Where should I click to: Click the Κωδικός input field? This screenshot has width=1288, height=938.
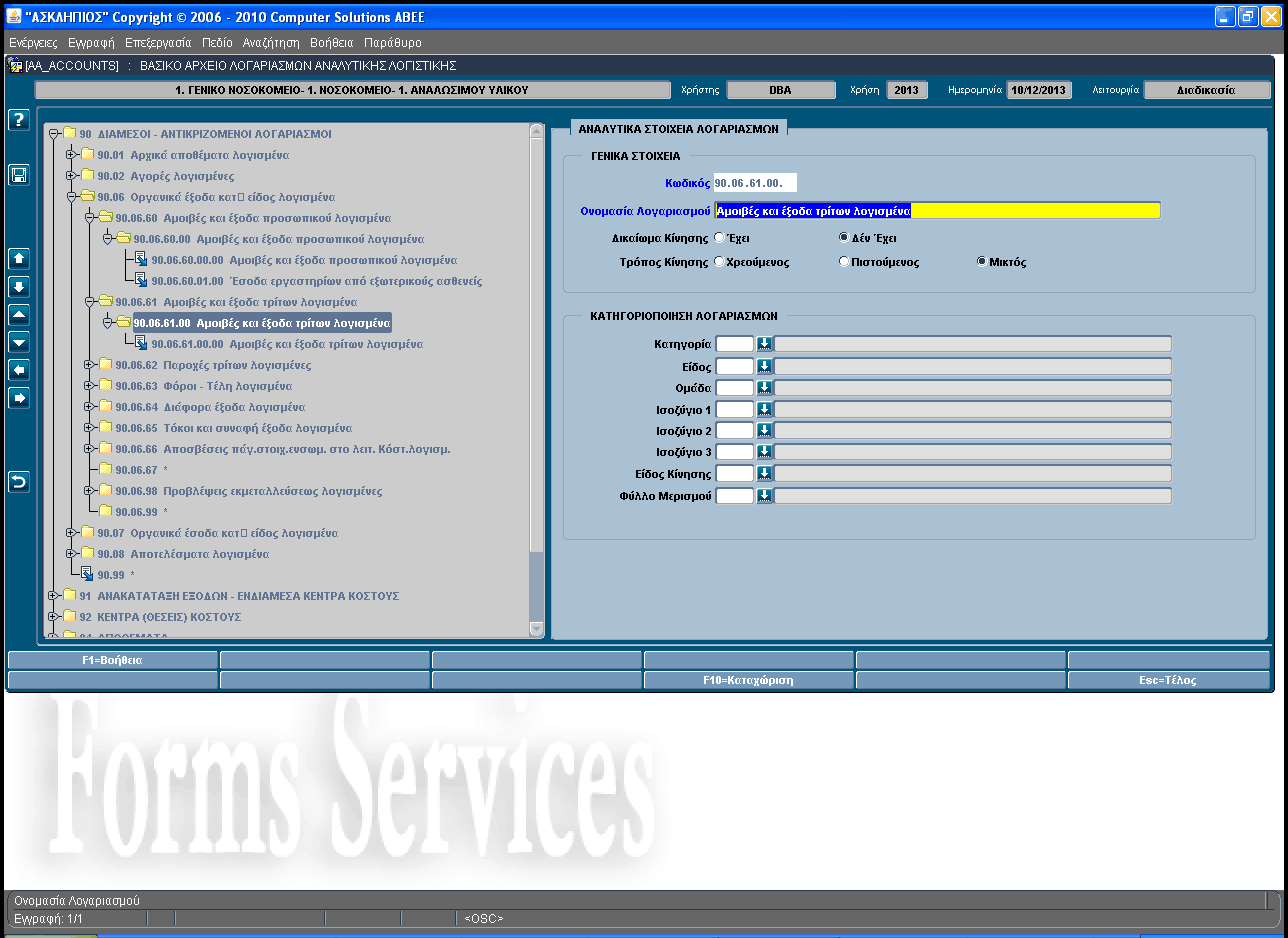tap(755, 183)
